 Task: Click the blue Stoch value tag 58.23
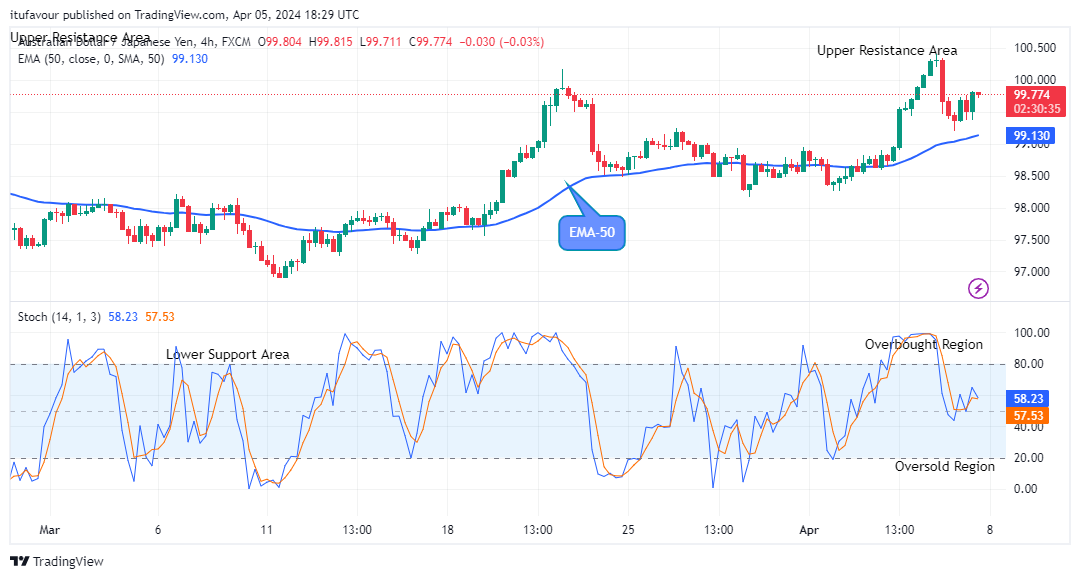coord(1027,399)
